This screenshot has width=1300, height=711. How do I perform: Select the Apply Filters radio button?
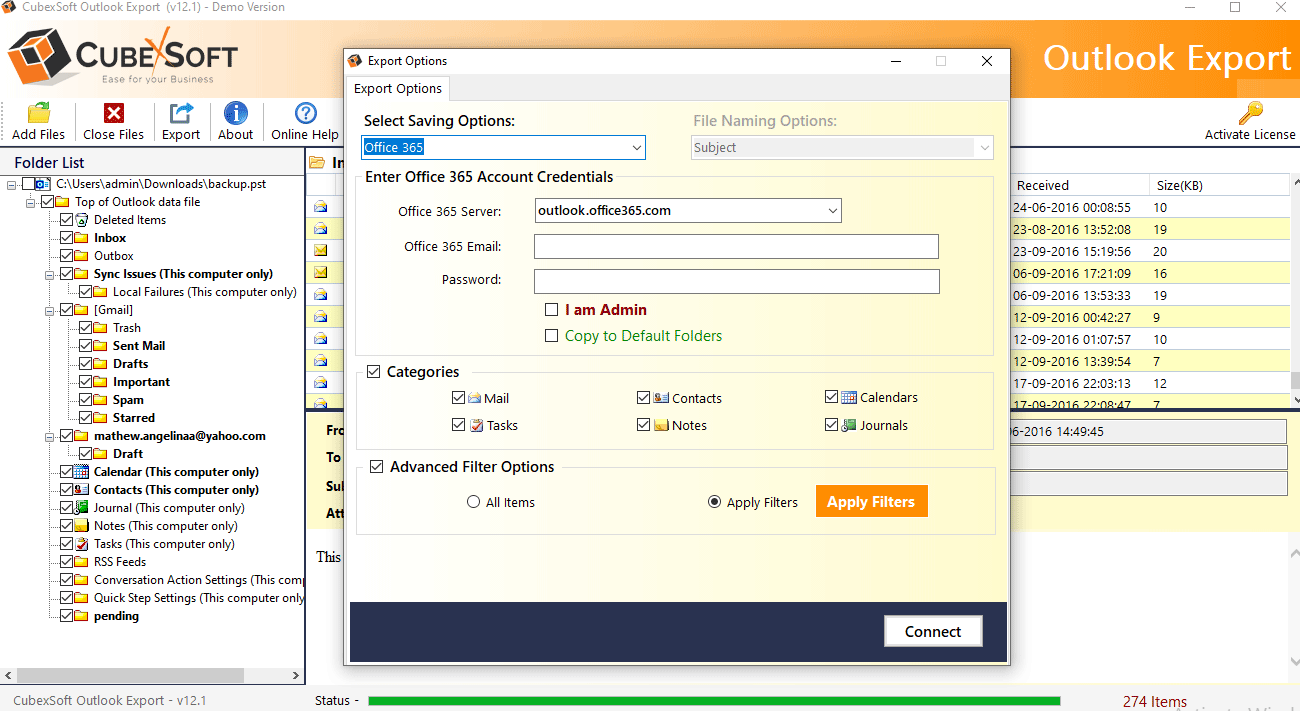pyautogui.click(x=714, y=502)
